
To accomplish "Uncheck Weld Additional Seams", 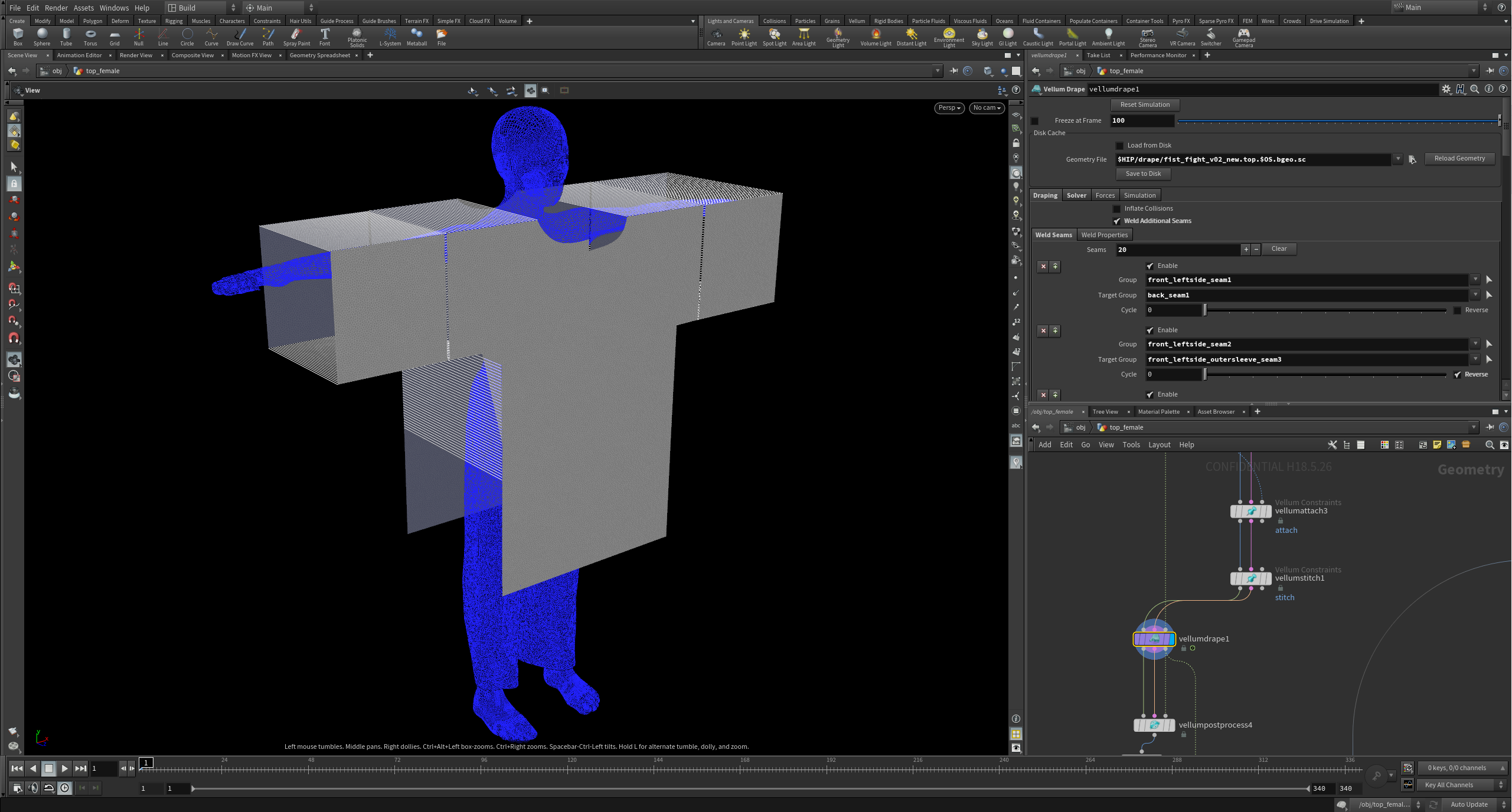I will coord(1117,221).
